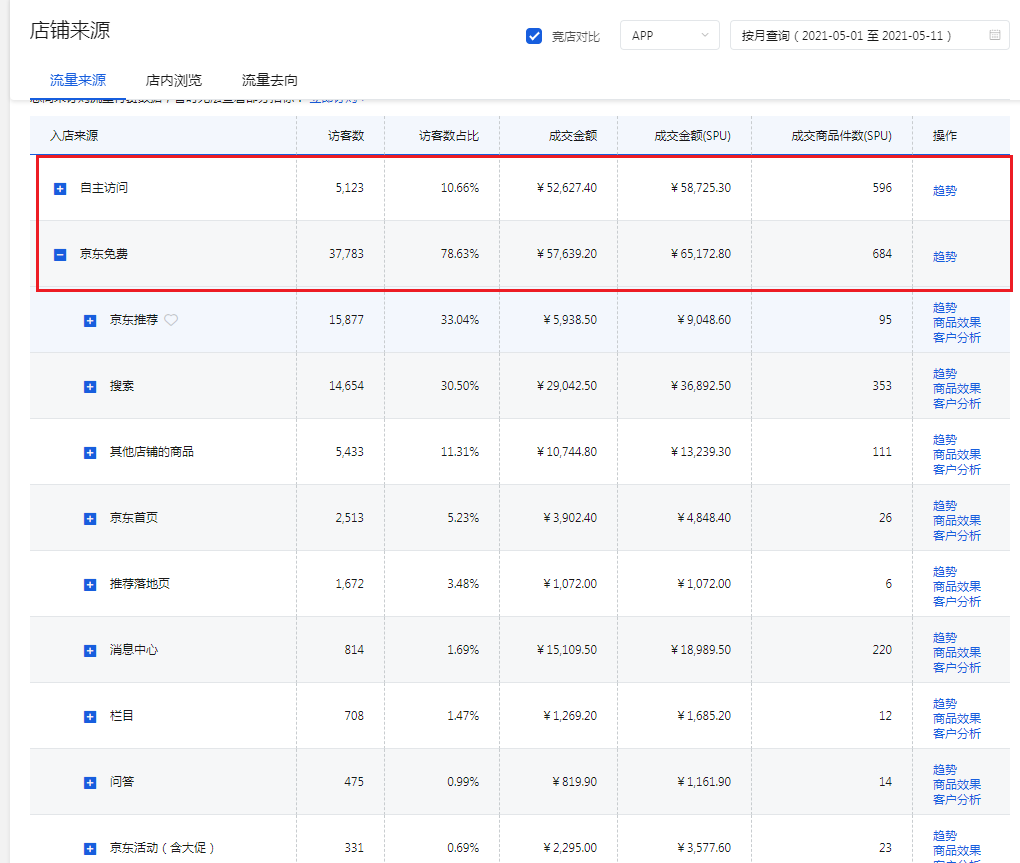Viewport: 1020px width, 863px height.
Task: Toggle the 竞店对比 checkbox
Action: click(x=533, y=36)
